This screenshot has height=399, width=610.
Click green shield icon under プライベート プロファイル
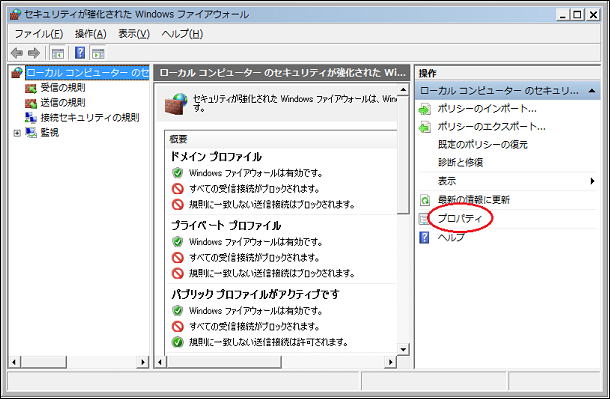(x=177, y=242)
